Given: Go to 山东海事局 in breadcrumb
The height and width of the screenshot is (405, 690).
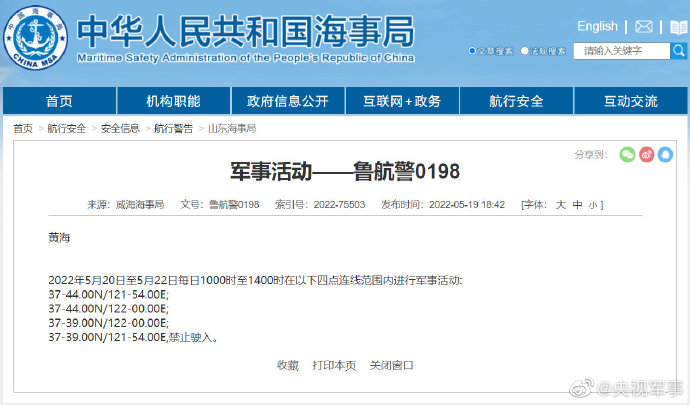Looking at the screenshot, I should (x=232, y=129).
